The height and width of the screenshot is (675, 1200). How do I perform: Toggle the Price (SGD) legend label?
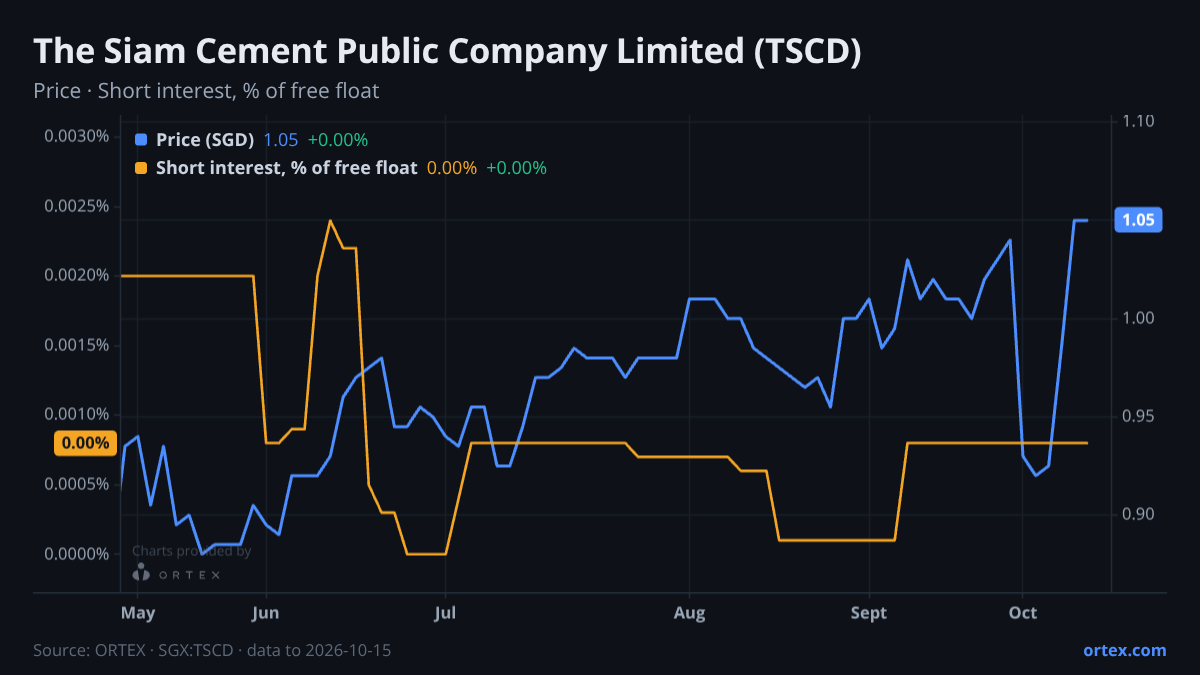[205, 140]
